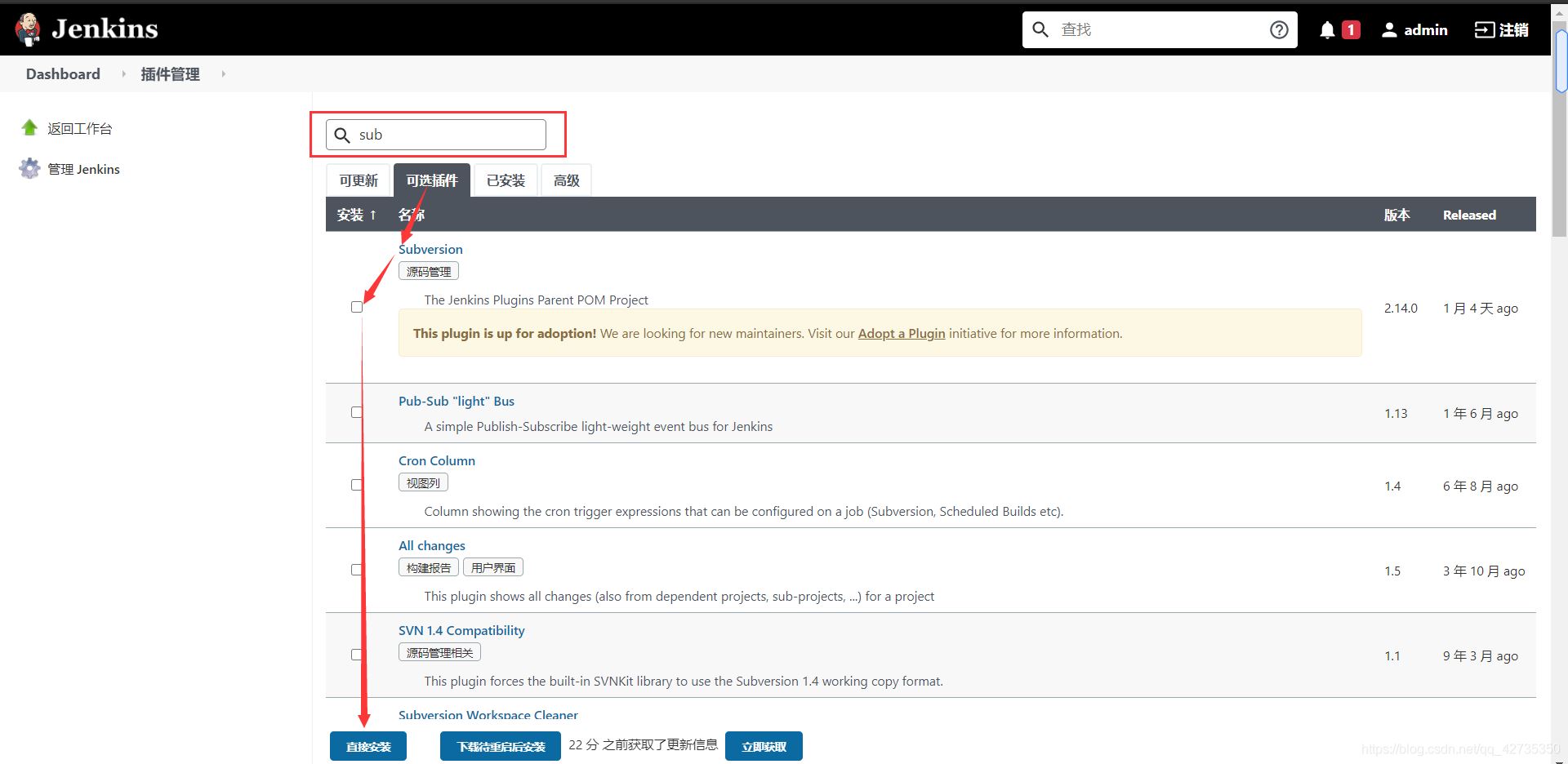The width and height of the screenshot is (1568, 764).
Task: Click Subversion version 2.14.0
Action: tap(1401, 308)
